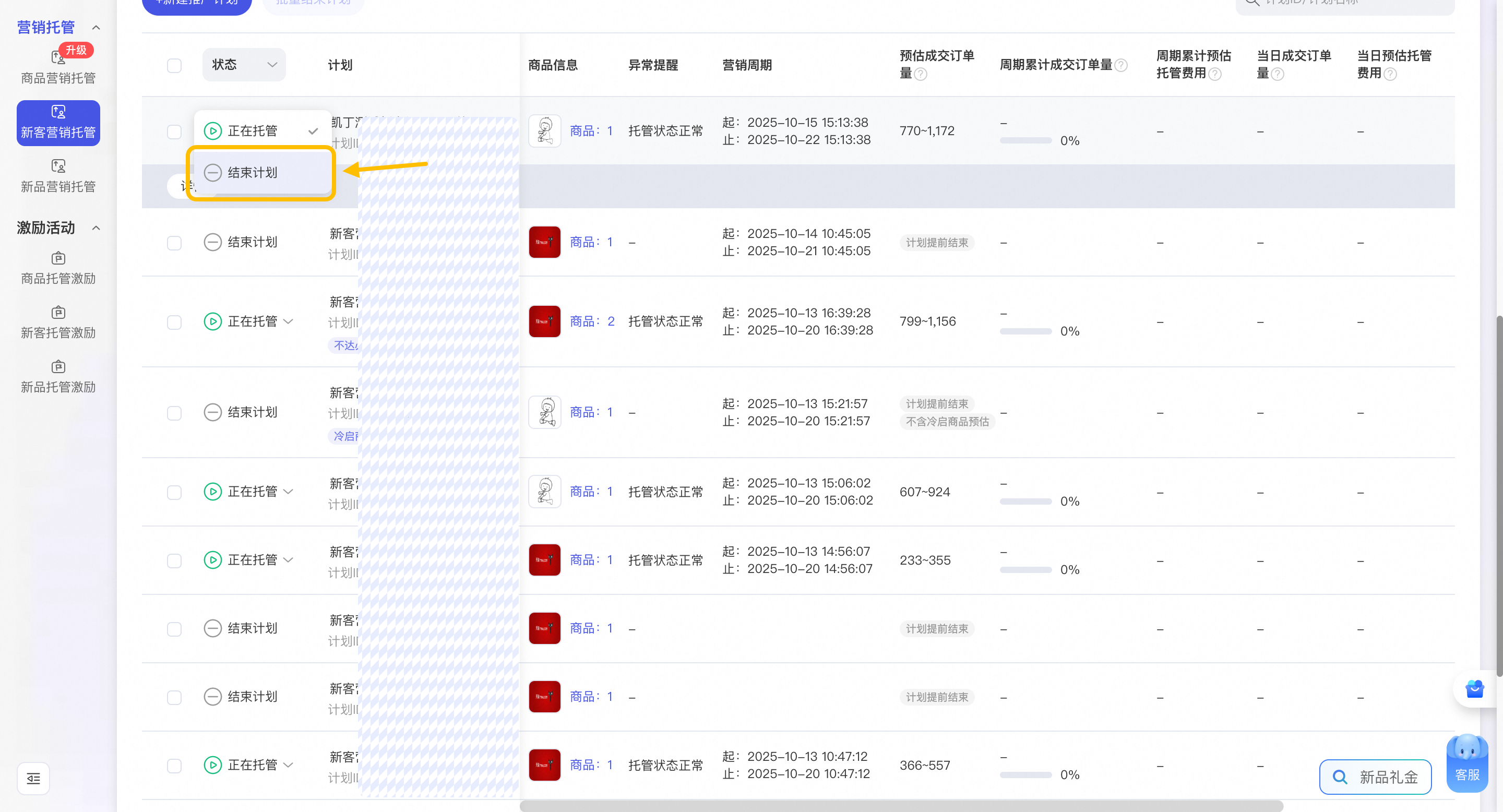Image resolution: width=1503 pixels, height=812 pixels.
Task: Click 商品: 1 link in 366~557 row
Action: (591, 765)
